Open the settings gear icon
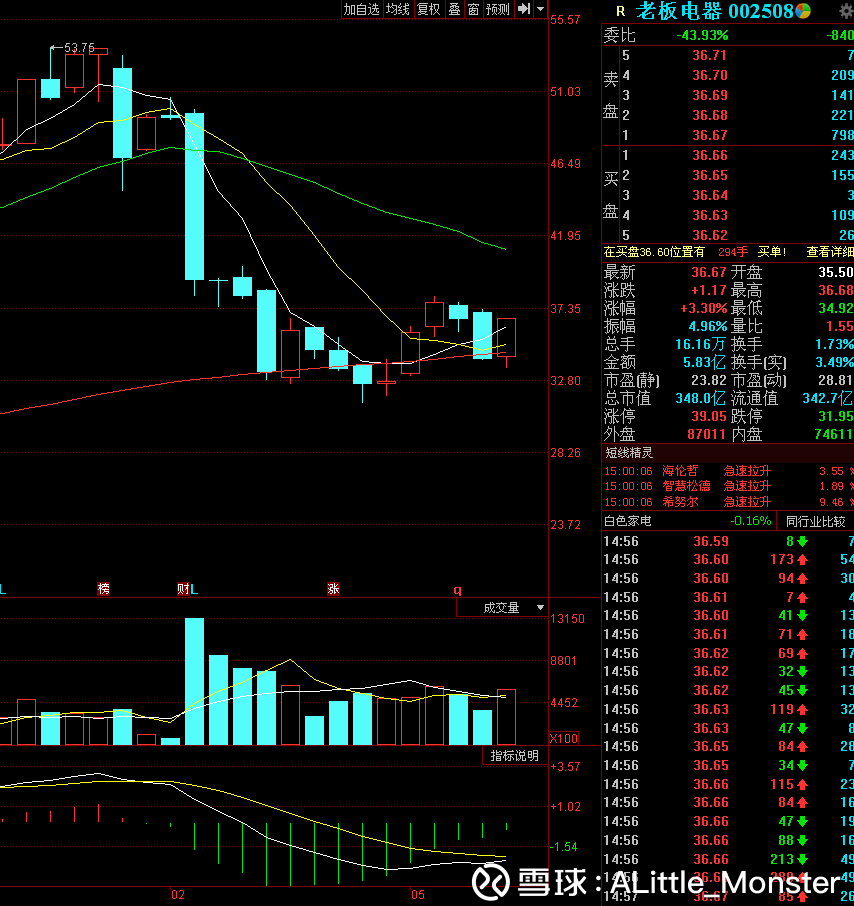This screenshot has height=906, width=854. 846,11
